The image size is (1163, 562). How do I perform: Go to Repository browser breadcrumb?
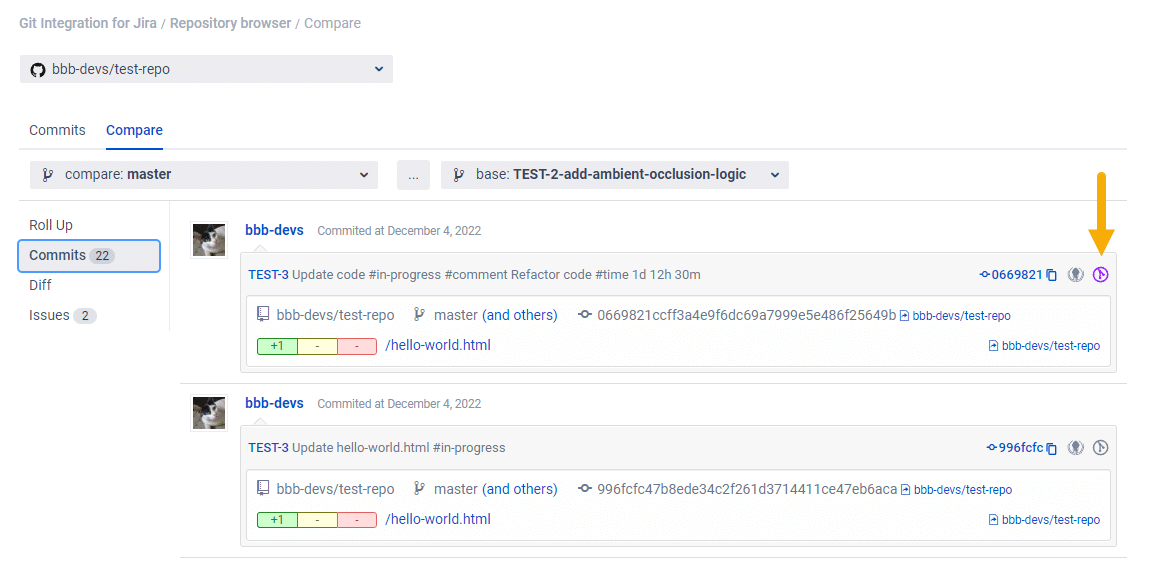click(231, 23)
